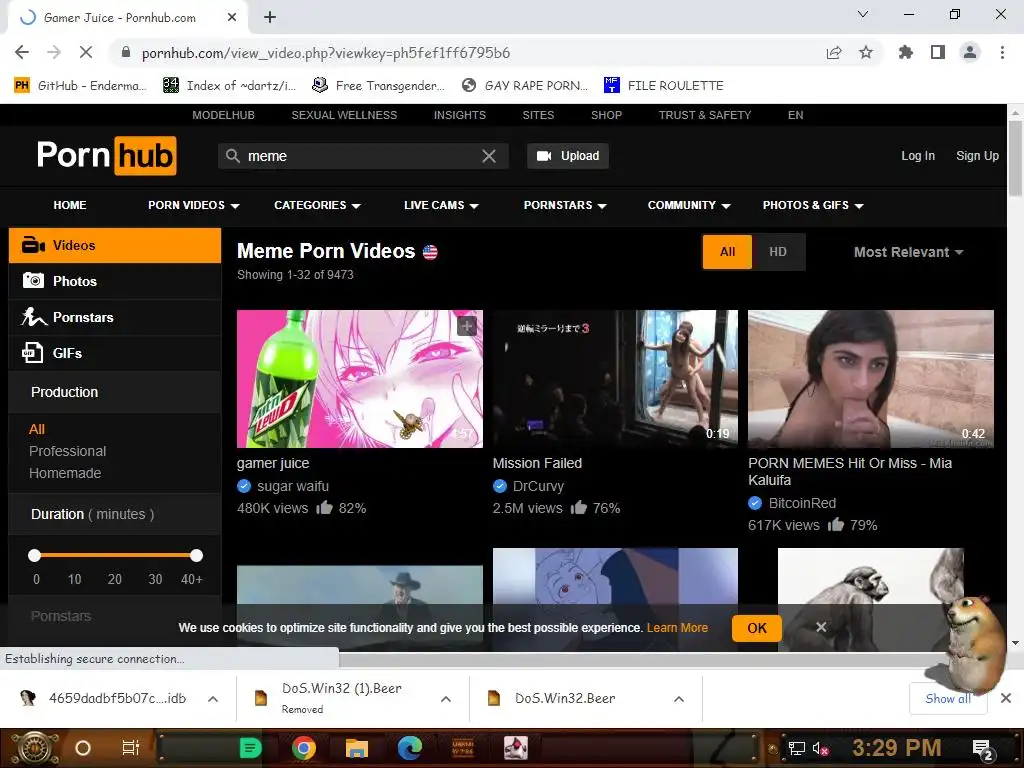Open the Extensions puzzle icon
1024x768 pixels.
coord(906,52)
